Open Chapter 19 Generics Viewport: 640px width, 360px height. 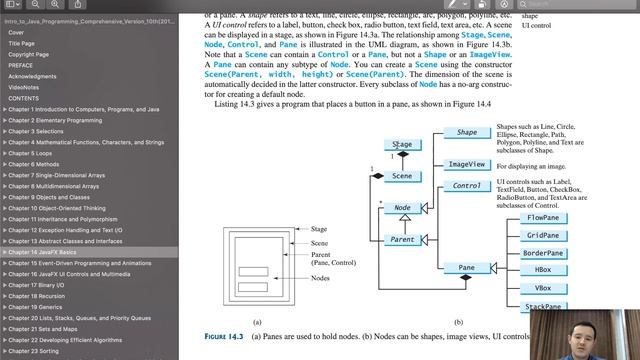tap(35, 307)
